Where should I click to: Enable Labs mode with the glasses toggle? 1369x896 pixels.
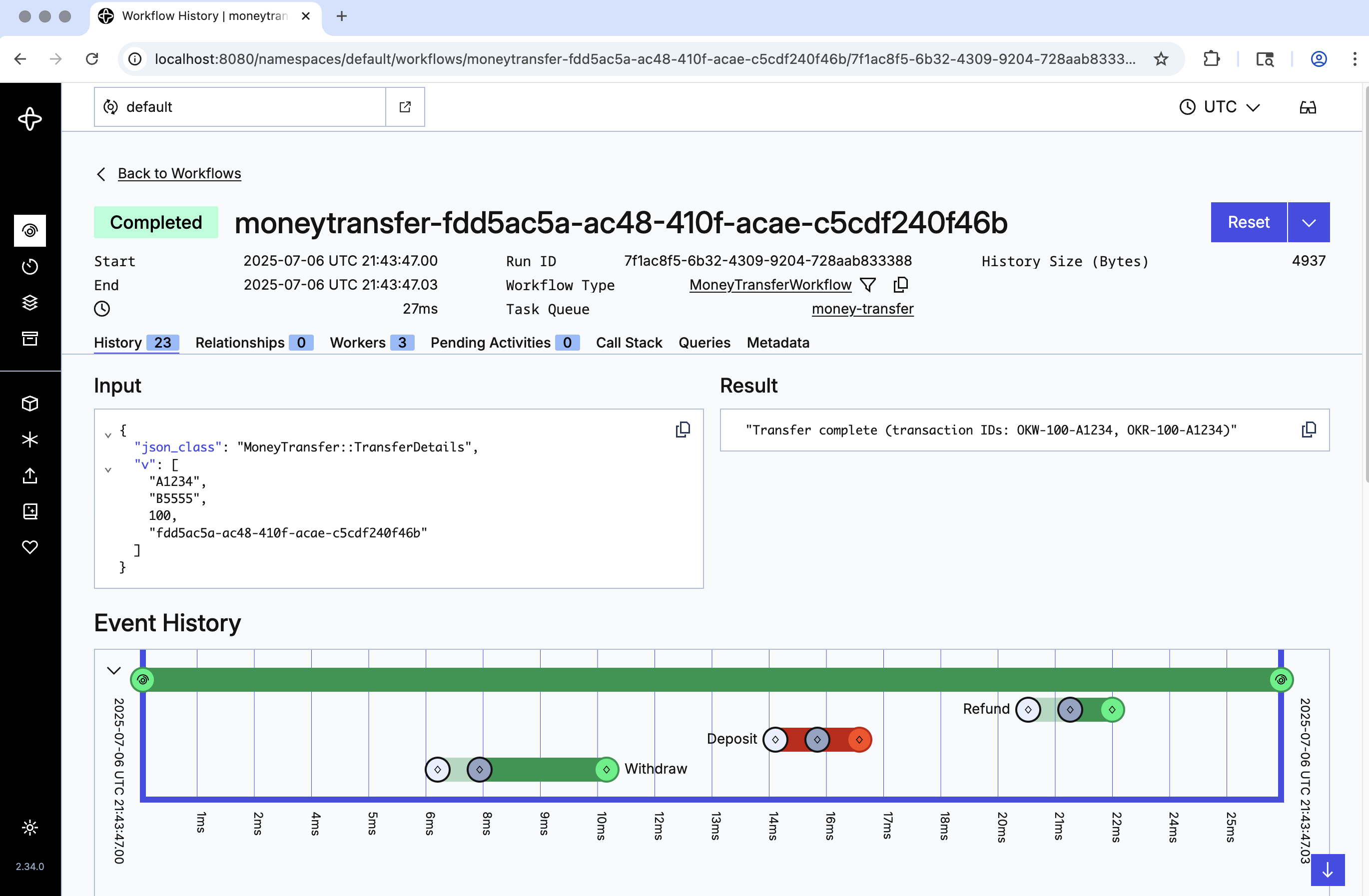coord(1307,106)
